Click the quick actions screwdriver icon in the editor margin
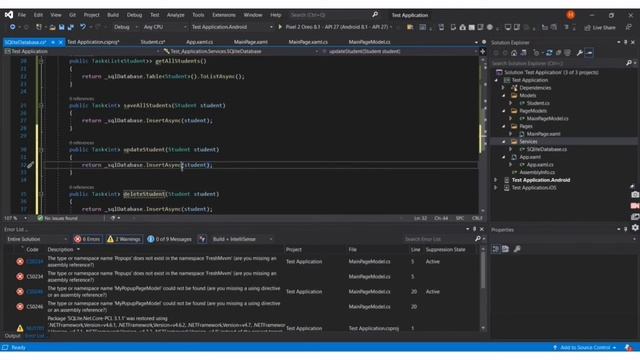 pos(30,165)
